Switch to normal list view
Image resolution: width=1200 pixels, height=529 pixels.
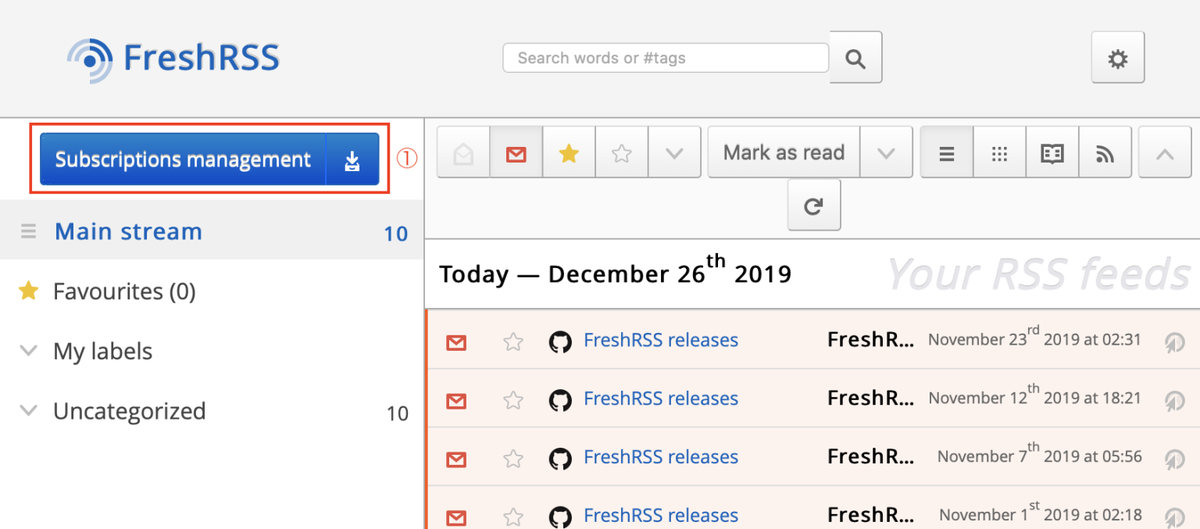pyautogui.click(x=946, y=153)
